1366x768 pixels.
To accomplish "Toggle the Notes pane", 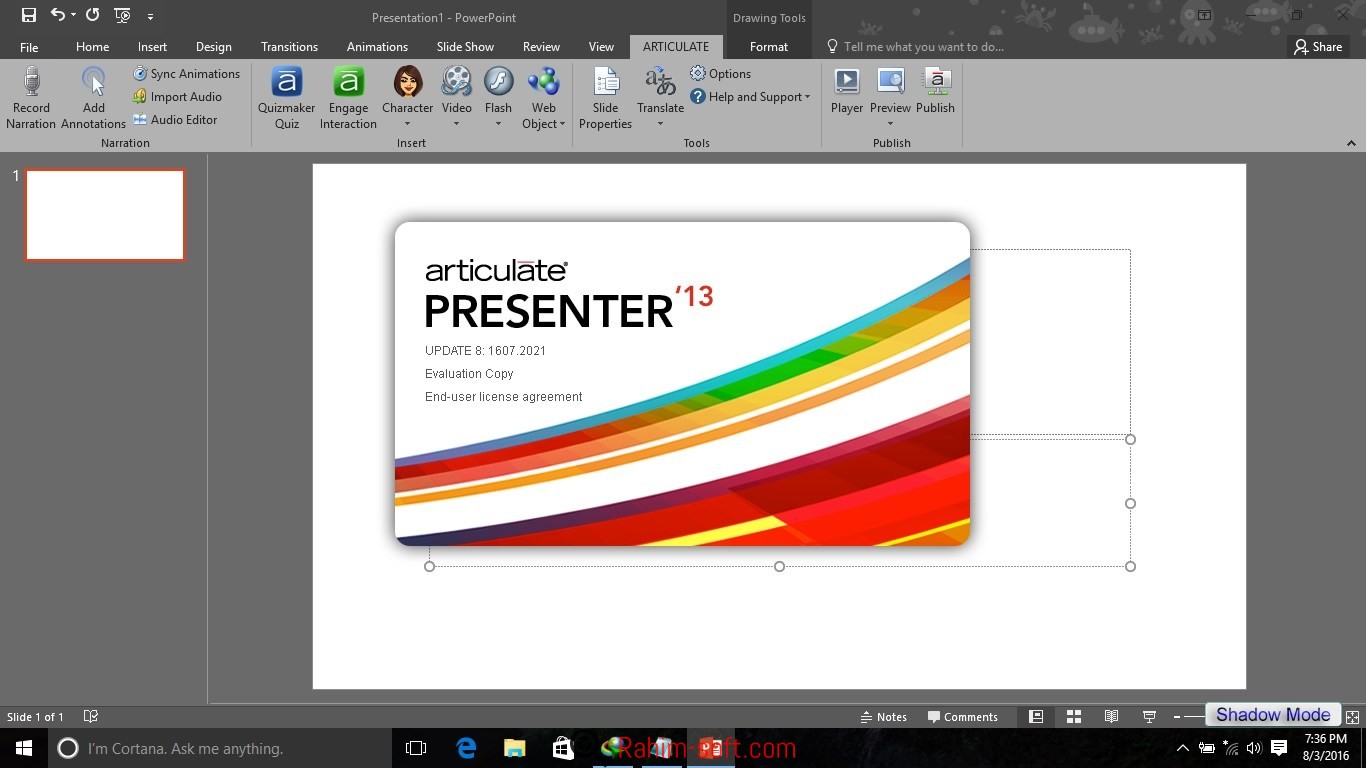I will click(x=884, y=716).
